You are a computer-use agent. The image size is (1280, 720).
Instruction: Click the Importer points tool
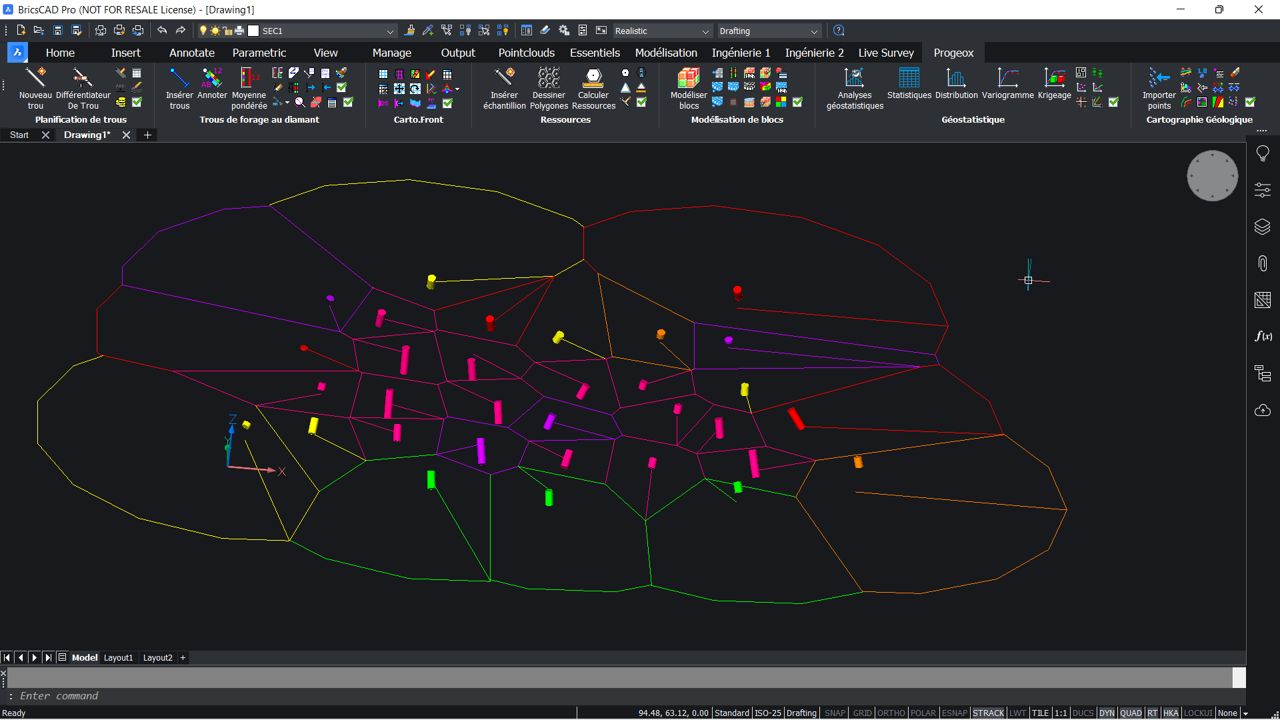point(1157,88)
